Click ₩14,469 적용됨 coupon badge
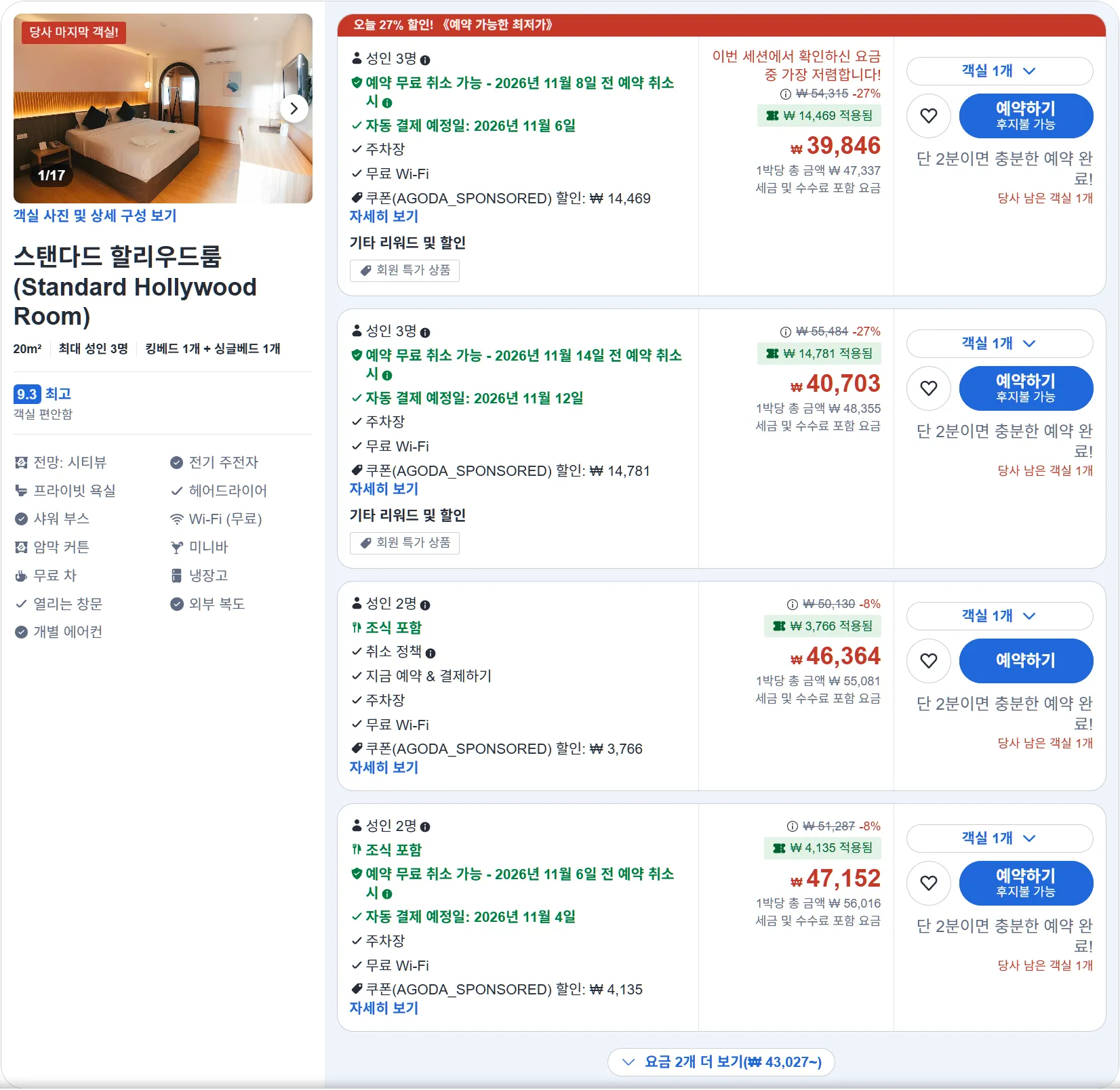This screenshot has width=1120, height=1090. [819, 116]
